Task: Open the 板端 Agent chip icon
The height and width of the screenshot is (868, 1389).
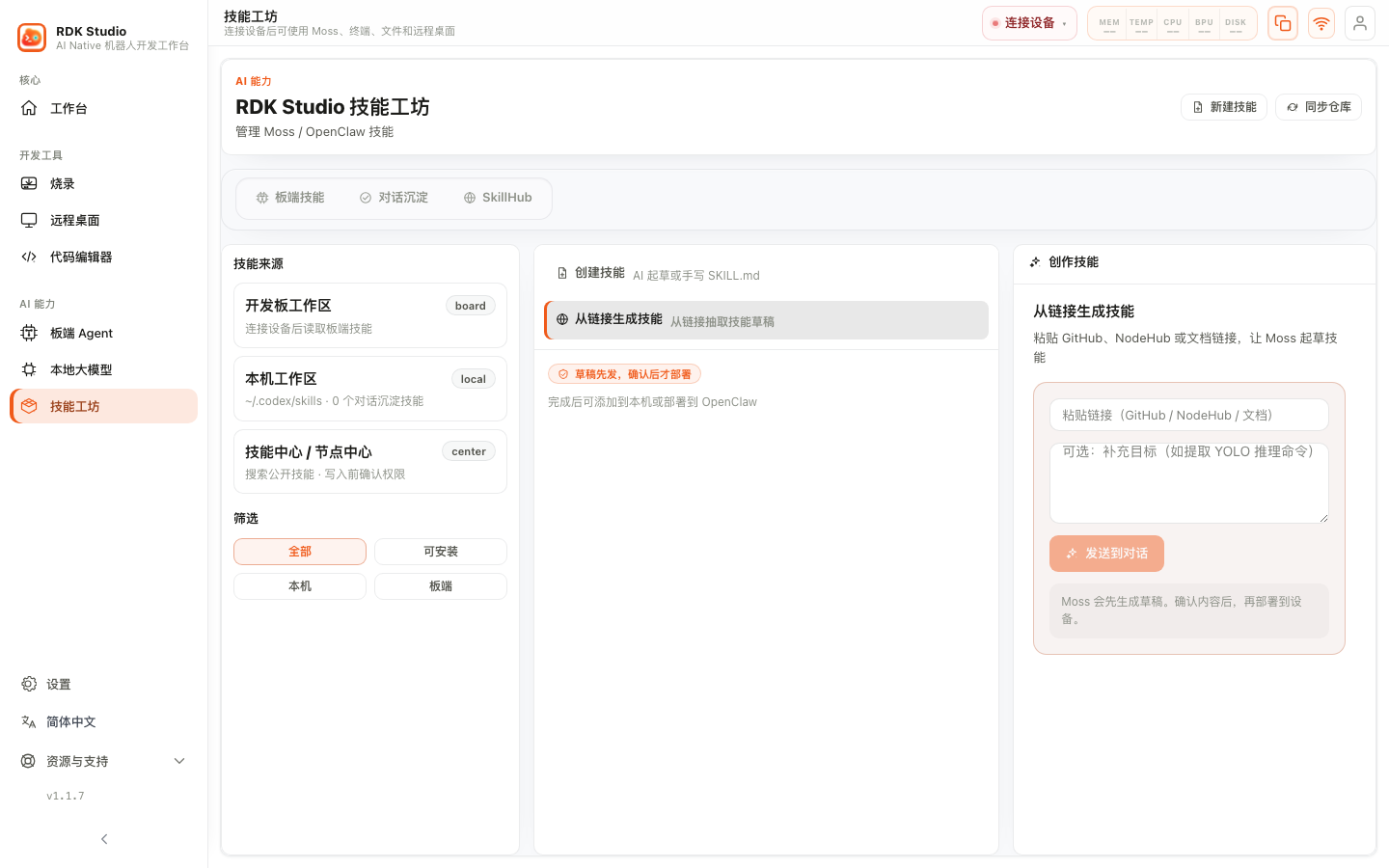Action: coord(29,333)
